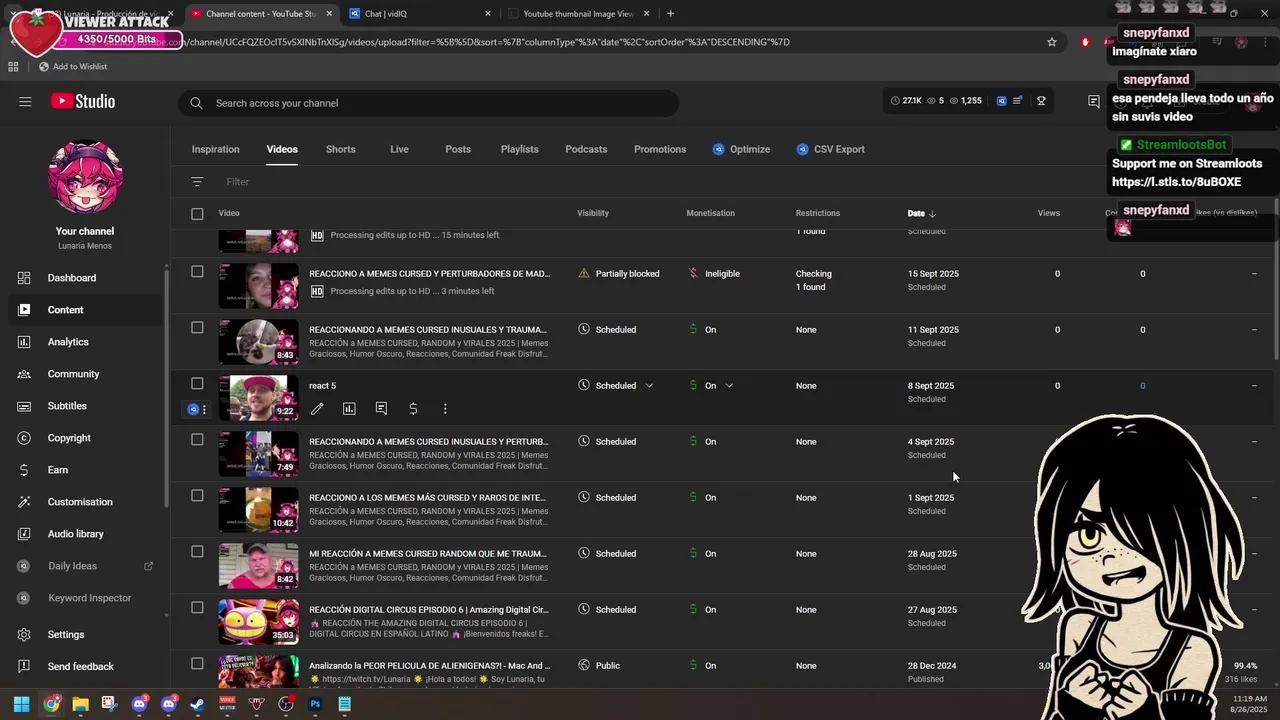Toggle sort order on the Date column
The width and height of the screenshot is (1280, 720).
click(x=921, y=213)
